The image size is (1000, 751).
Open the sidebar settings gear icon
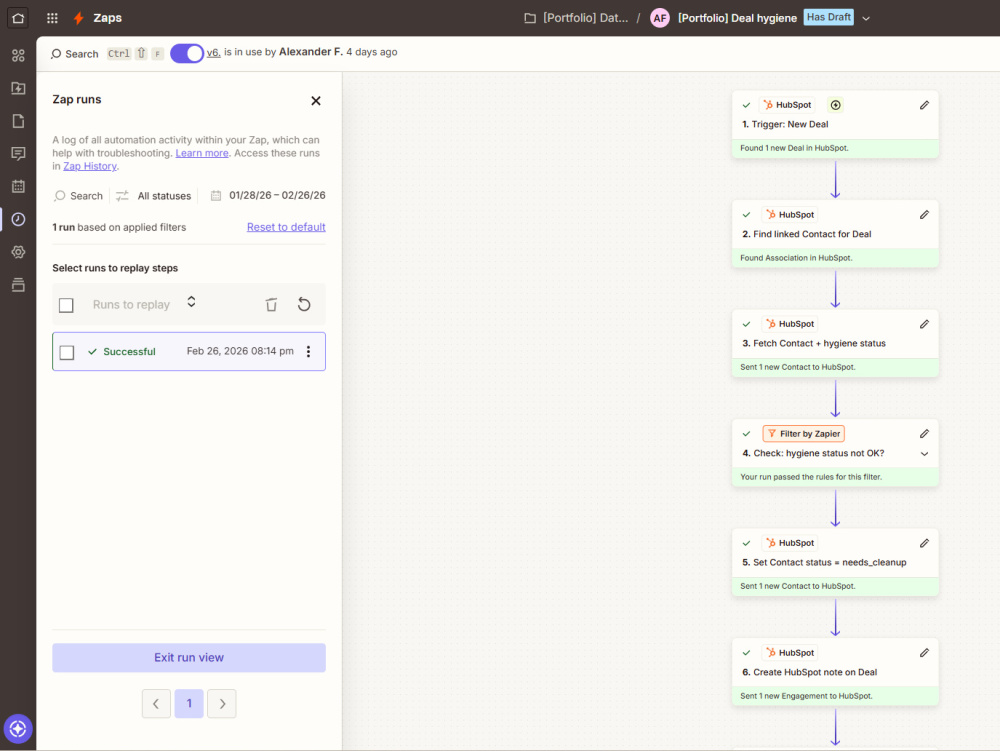(18, 252)
